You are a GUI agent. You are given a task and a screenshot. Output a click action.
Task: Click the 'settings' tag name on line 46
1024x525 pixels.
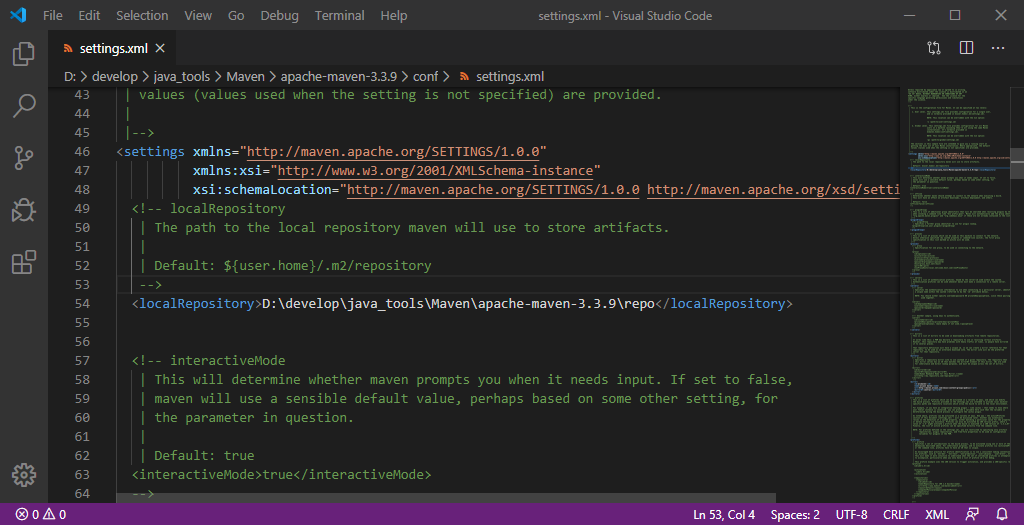click(154, 151)
